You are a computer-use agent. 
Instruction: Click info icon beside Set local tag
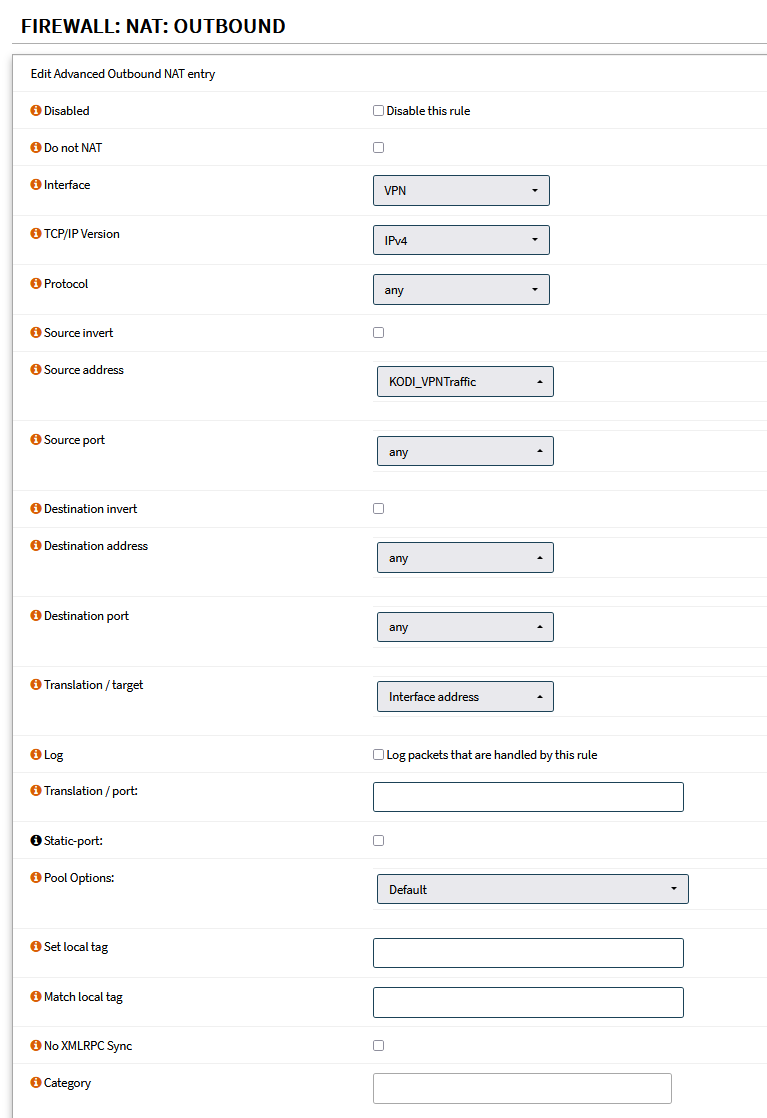[x=36, y=947]
